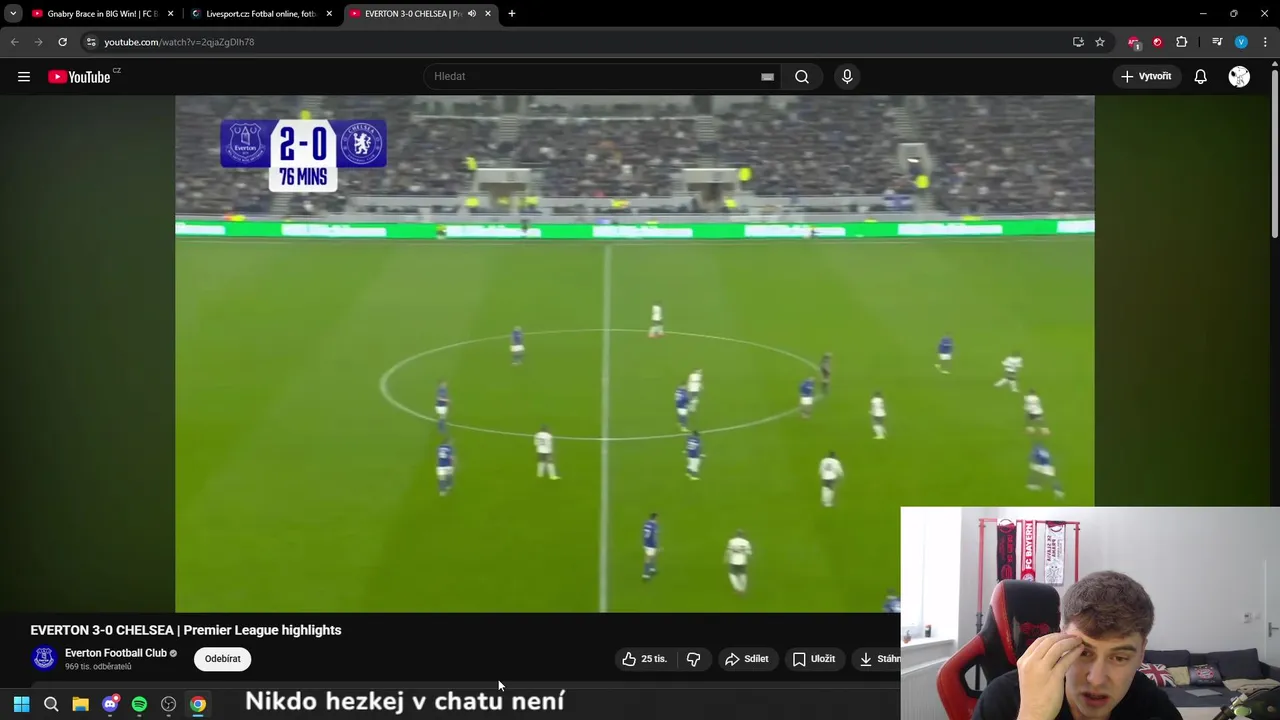Install the app via the address bar icon
The width and height of the screenshot is (1280, 720).
1078,42
